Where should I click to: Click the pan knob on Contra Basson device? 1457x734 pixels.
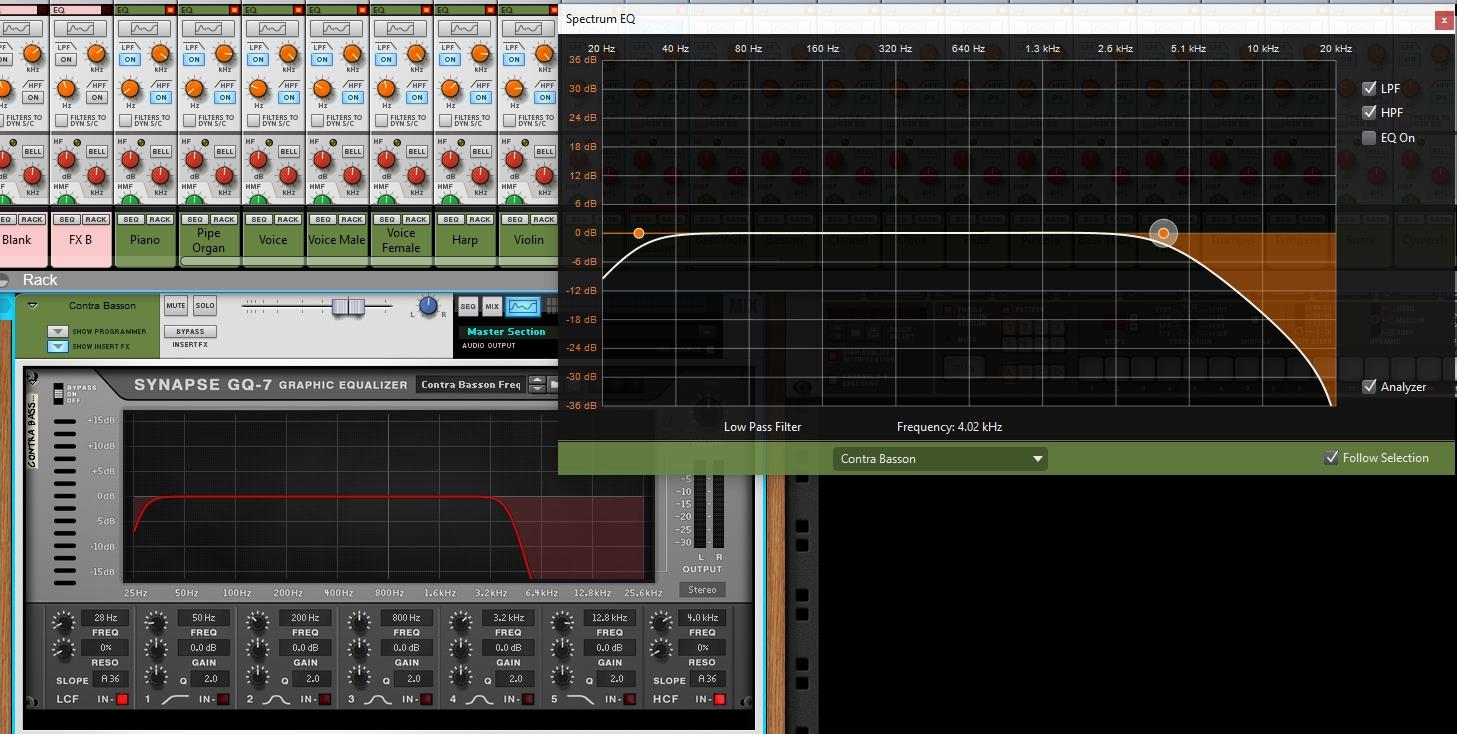(x=429, y=306)
